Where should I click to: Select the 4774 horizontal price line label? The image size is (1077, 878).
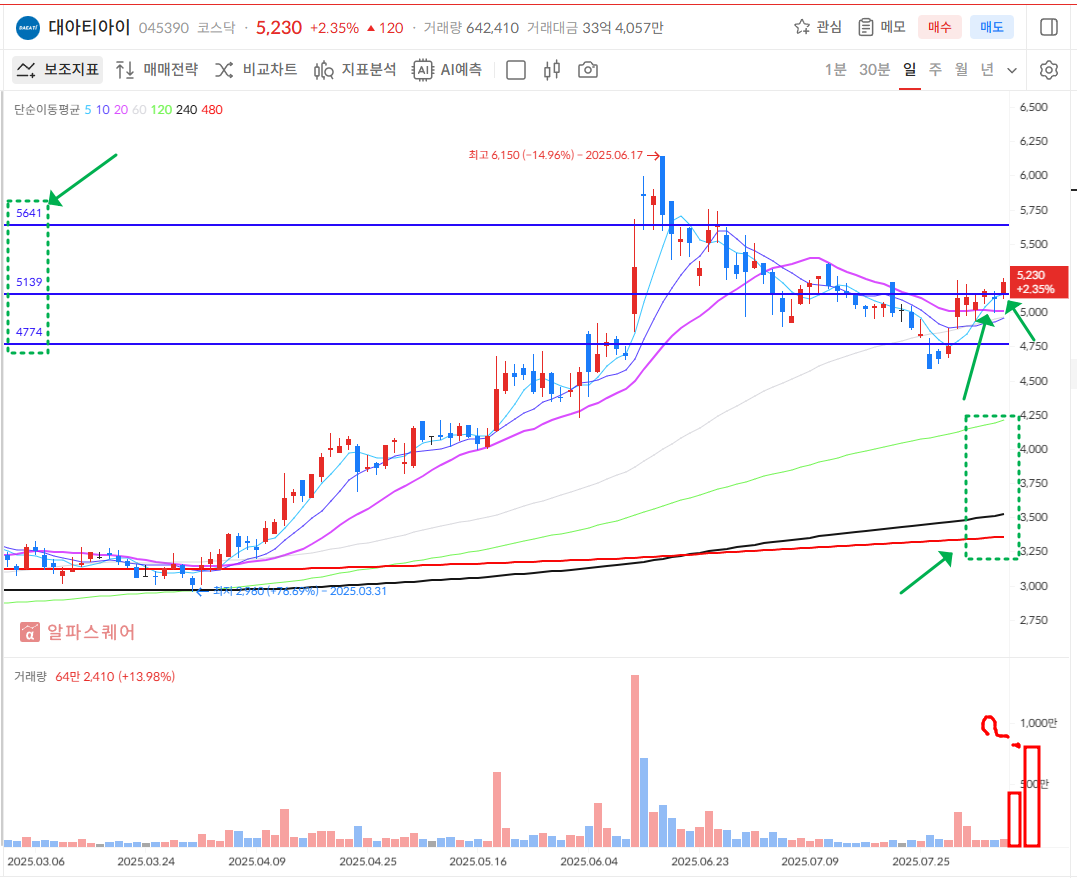point(29,332)
